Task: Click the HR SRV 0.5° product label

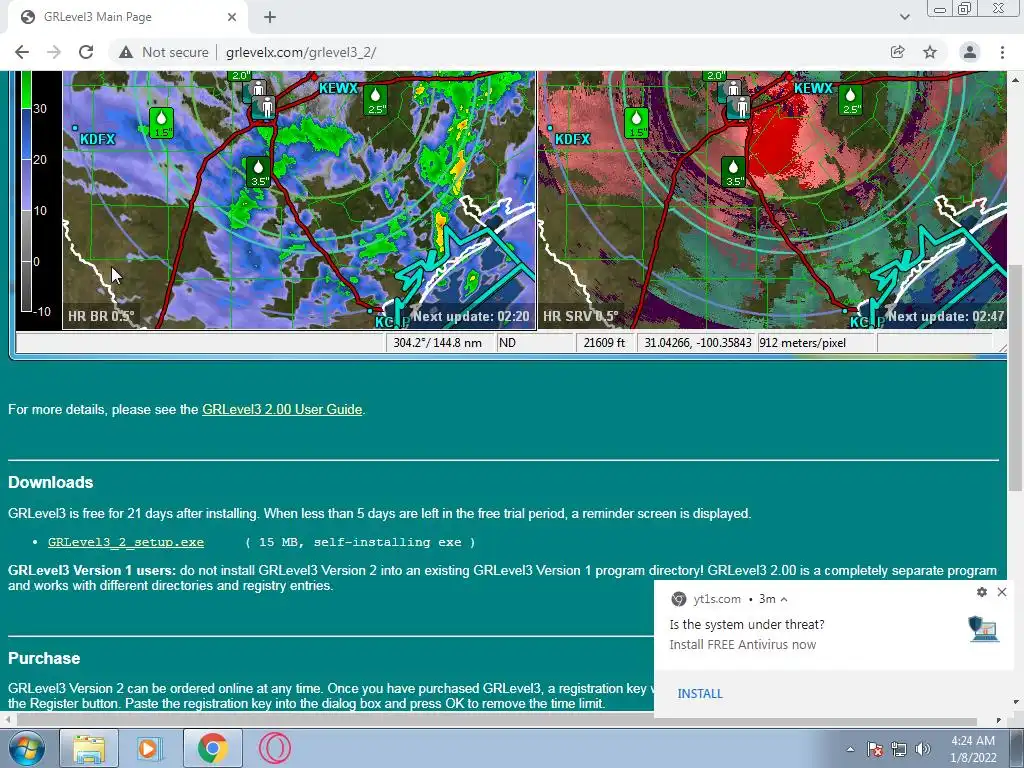Action: point(581,316)
